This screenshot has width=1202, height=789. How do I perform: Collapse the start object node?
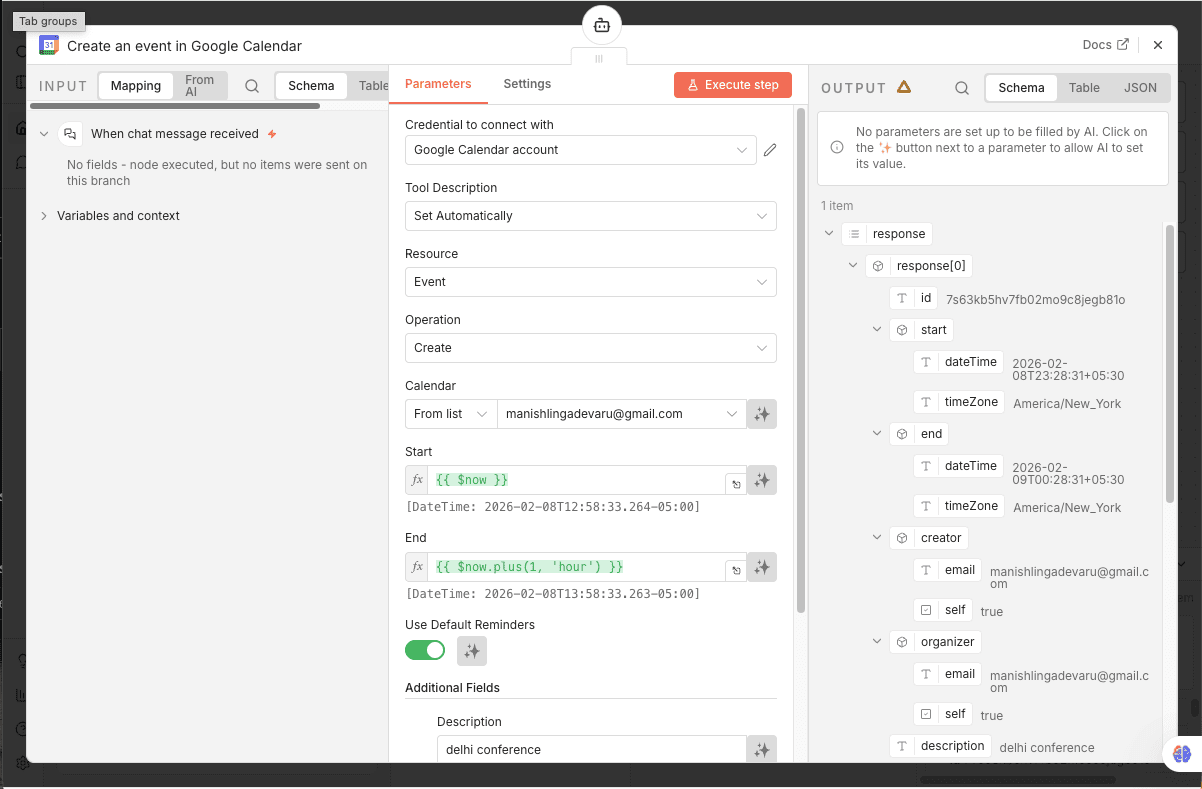tap(877, 330)
